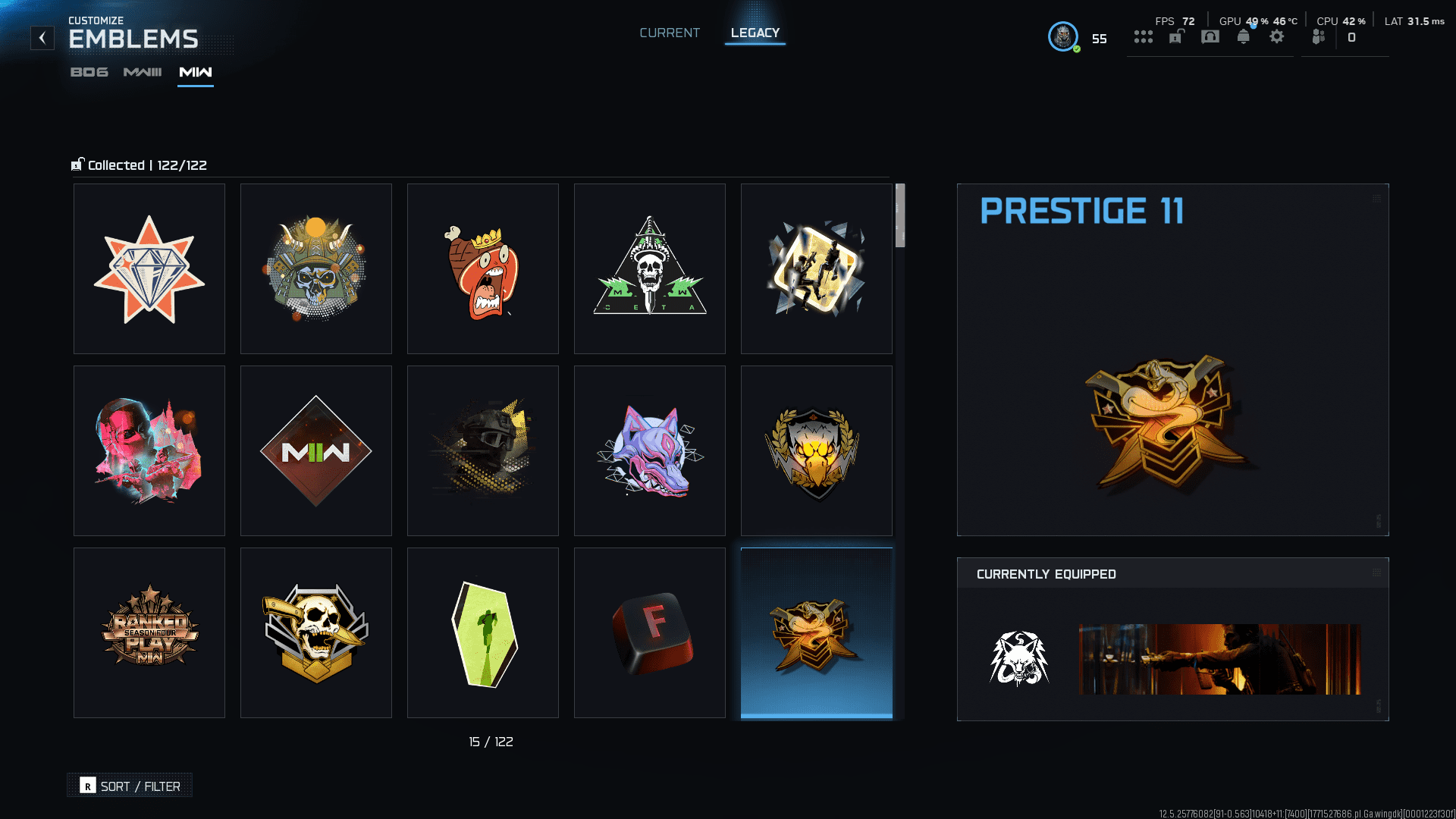1456x819 pixels.
Task: Open the main menu grid icon
Action: [1144, 36]
